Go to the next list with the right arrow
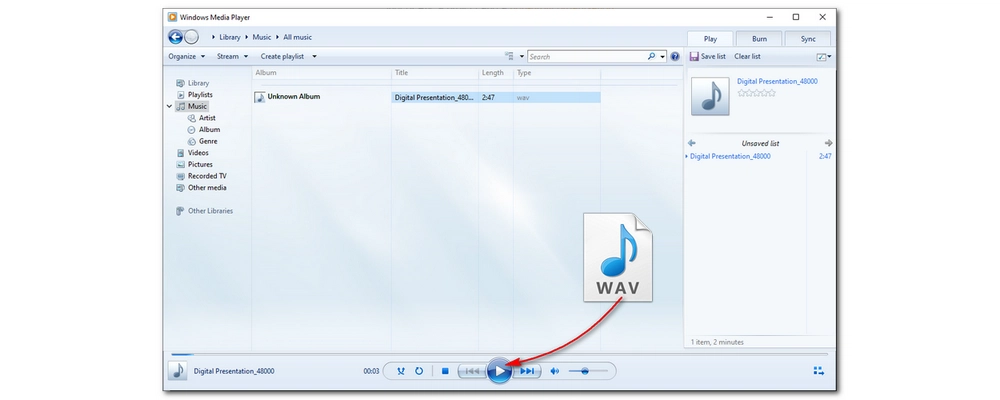This screenshot has width=1000, height=400. [x=828, y=143]
